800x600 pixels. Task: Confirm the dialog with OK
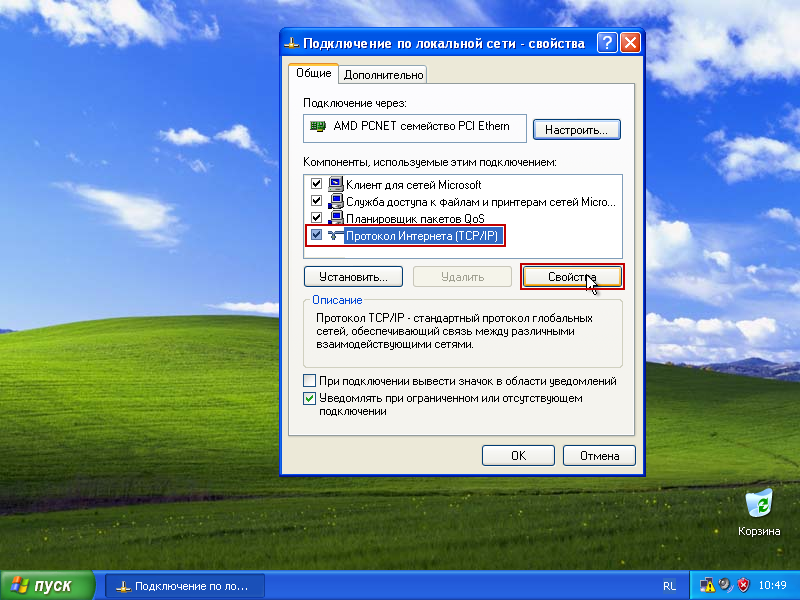click(x=518, y=456)
